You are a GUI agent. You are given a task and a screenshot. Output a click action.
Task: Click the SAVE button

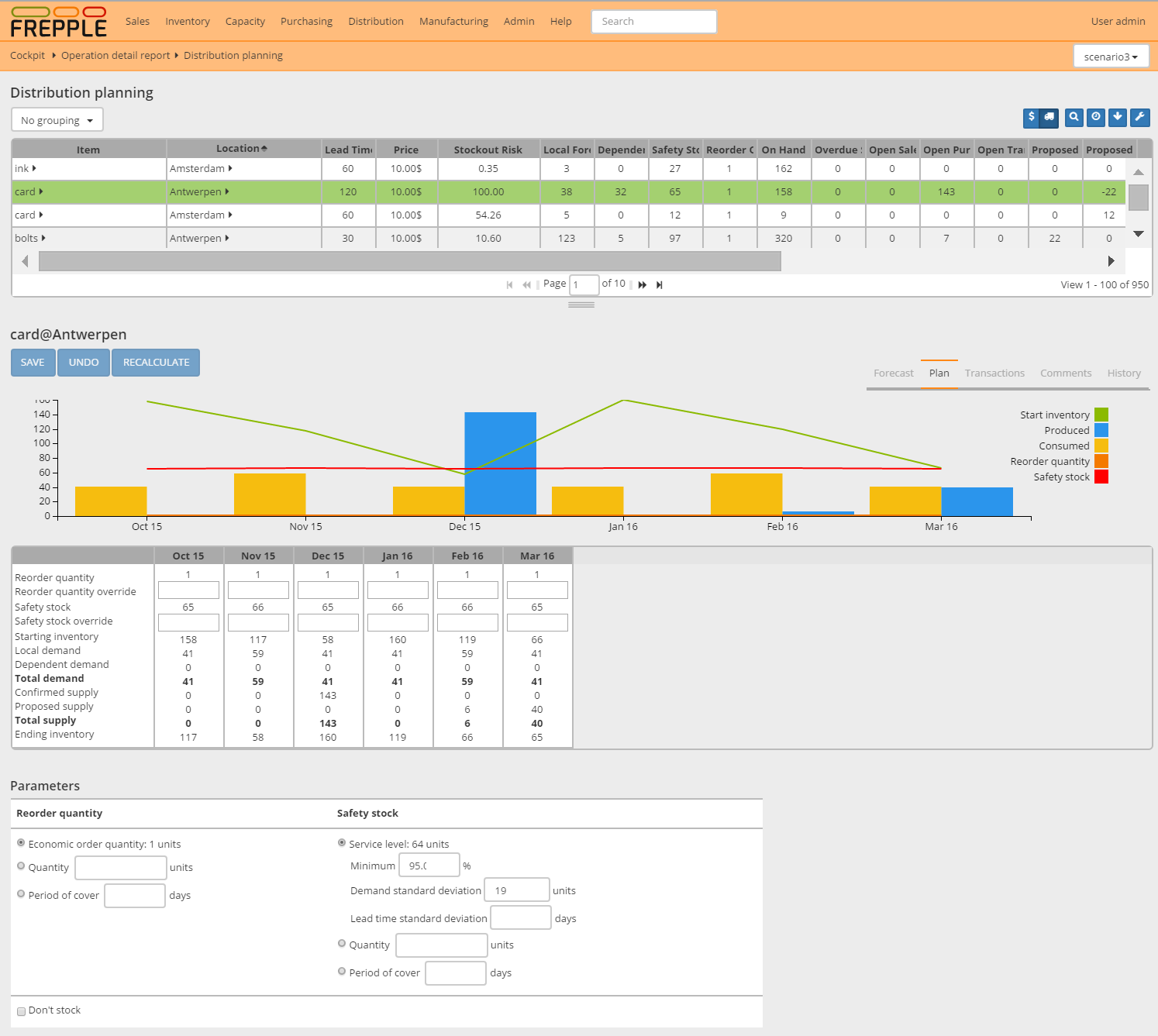(33, 363)
